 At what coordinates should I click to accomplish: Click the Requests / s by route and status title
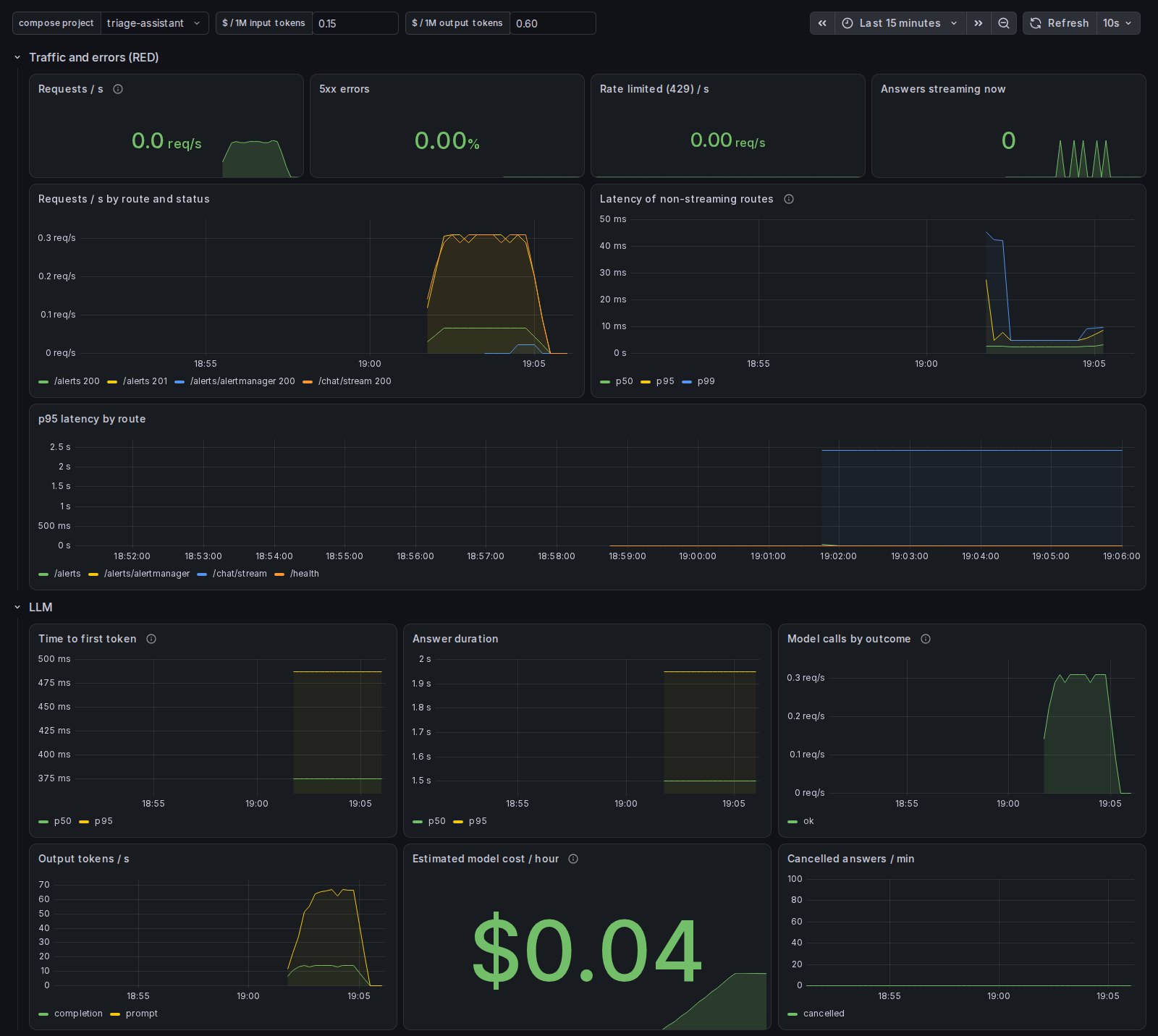[124, 199]
